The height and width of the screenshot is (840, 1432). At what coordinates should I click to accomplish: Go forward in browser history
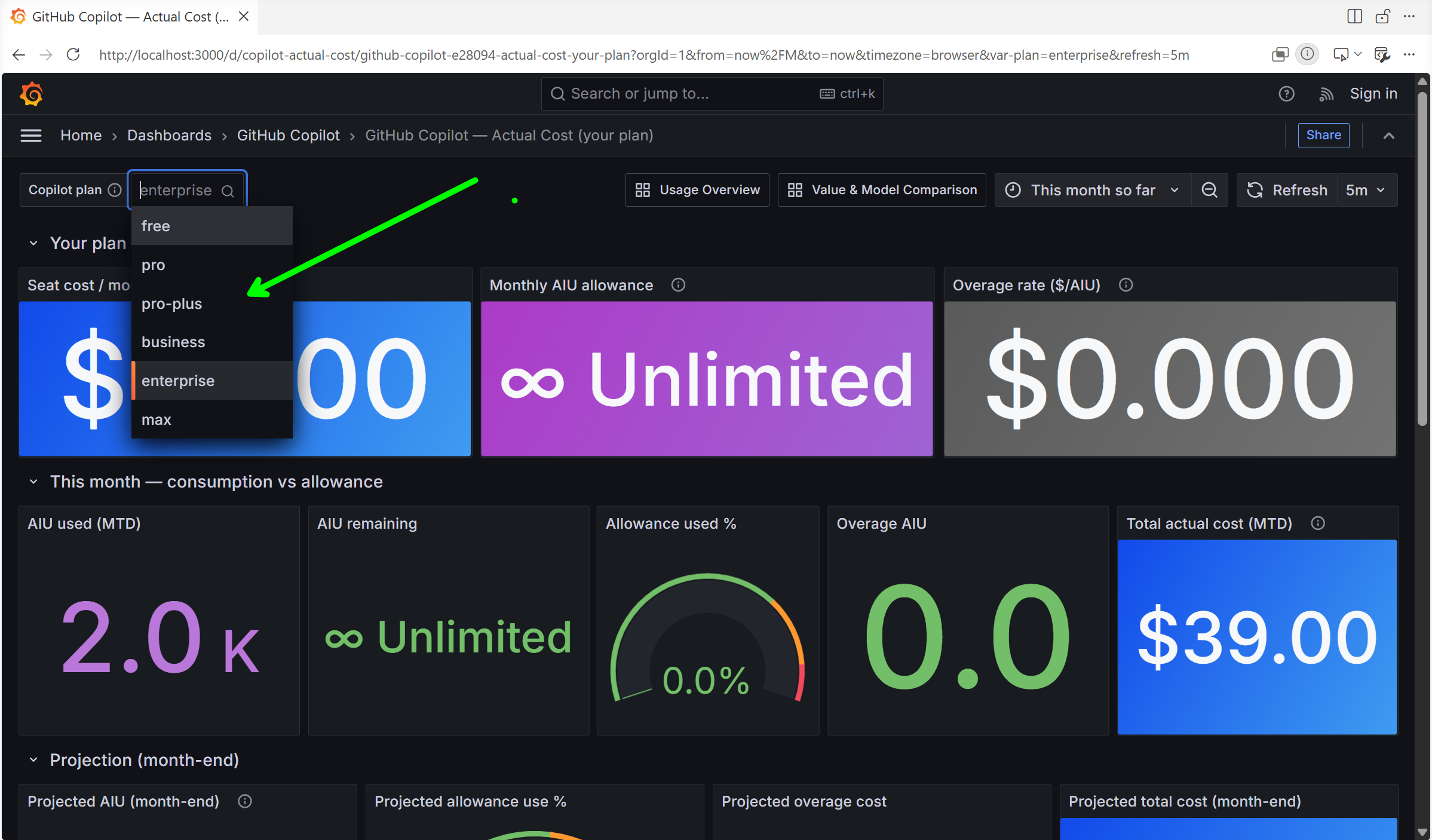pos(46,54)
